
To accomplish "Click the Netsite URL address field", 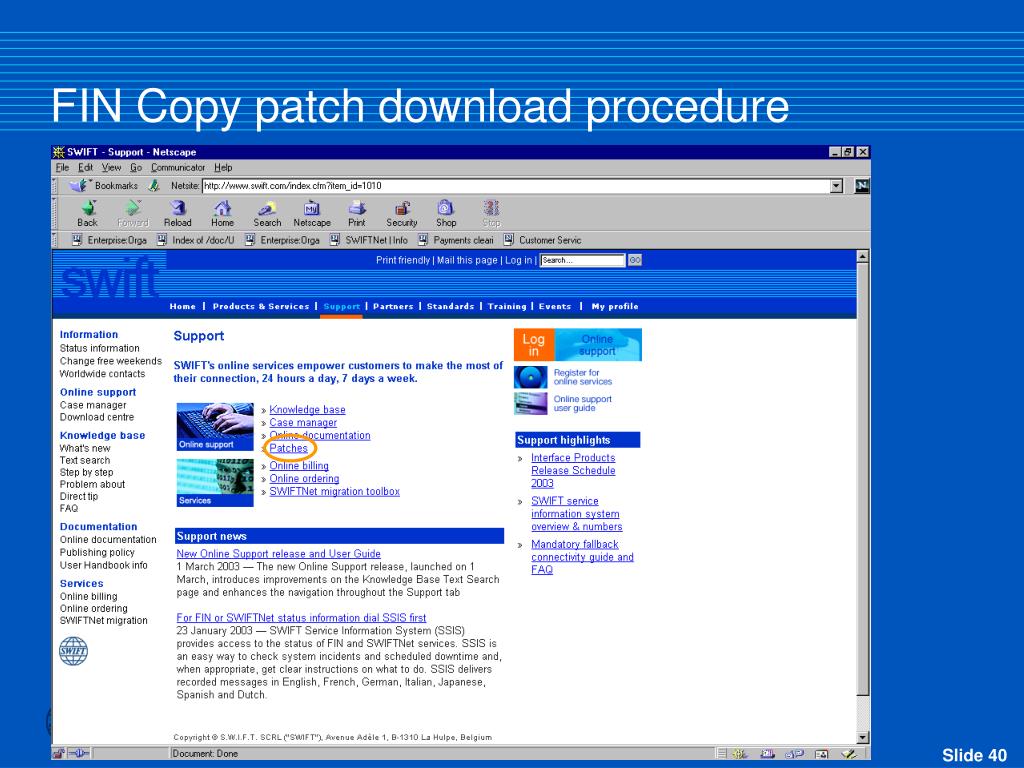I will [x=516, y=186].
